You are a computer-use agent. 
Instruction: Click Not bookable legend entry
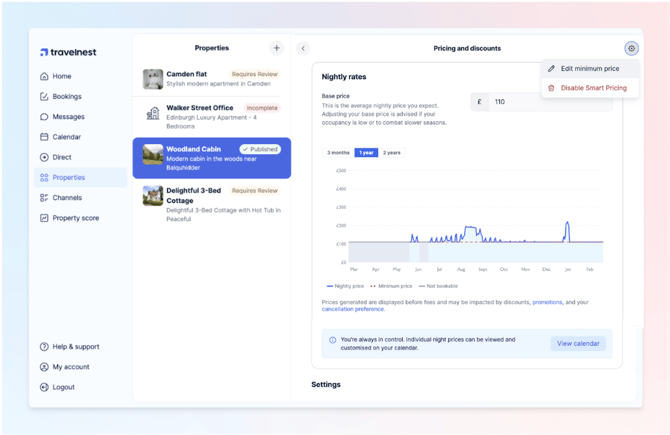pyautogui.click(x=438, y=286)
